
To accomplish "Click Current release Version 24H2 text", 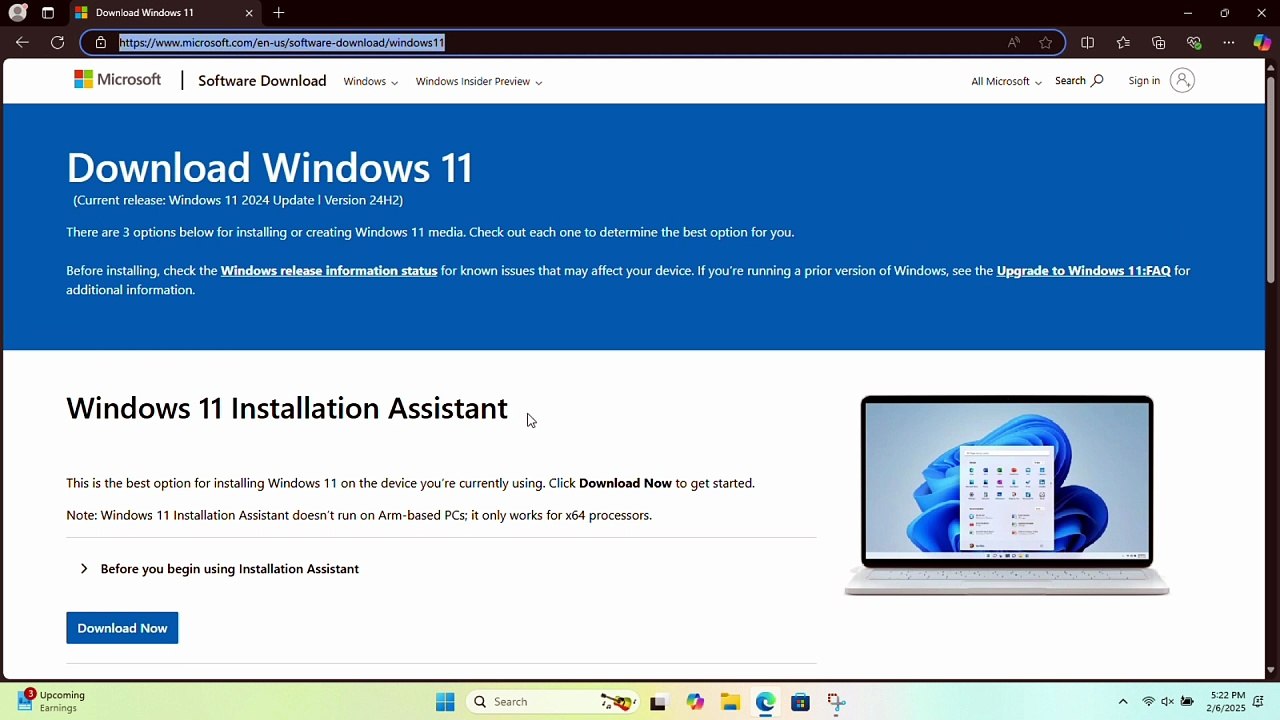I will coord(238,200).
